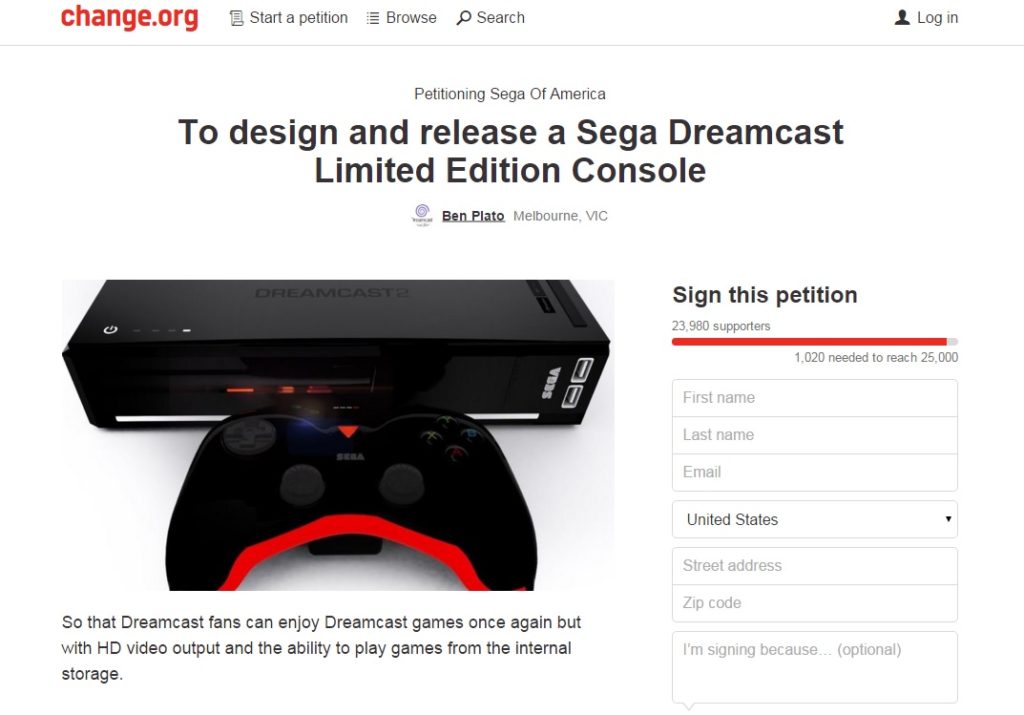This screenshot has width=1024, height=715.
Task: Open the Browse menu item
Action: (x=409, y=17)
